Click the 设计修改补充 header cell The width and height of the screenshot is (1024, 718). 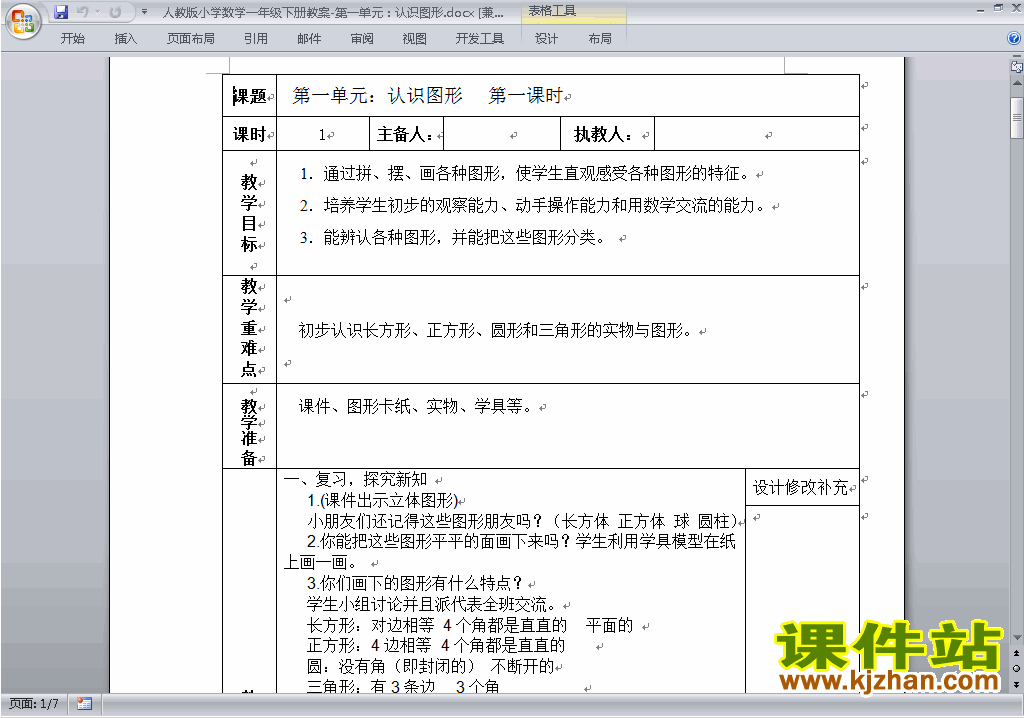click(802, 487)
